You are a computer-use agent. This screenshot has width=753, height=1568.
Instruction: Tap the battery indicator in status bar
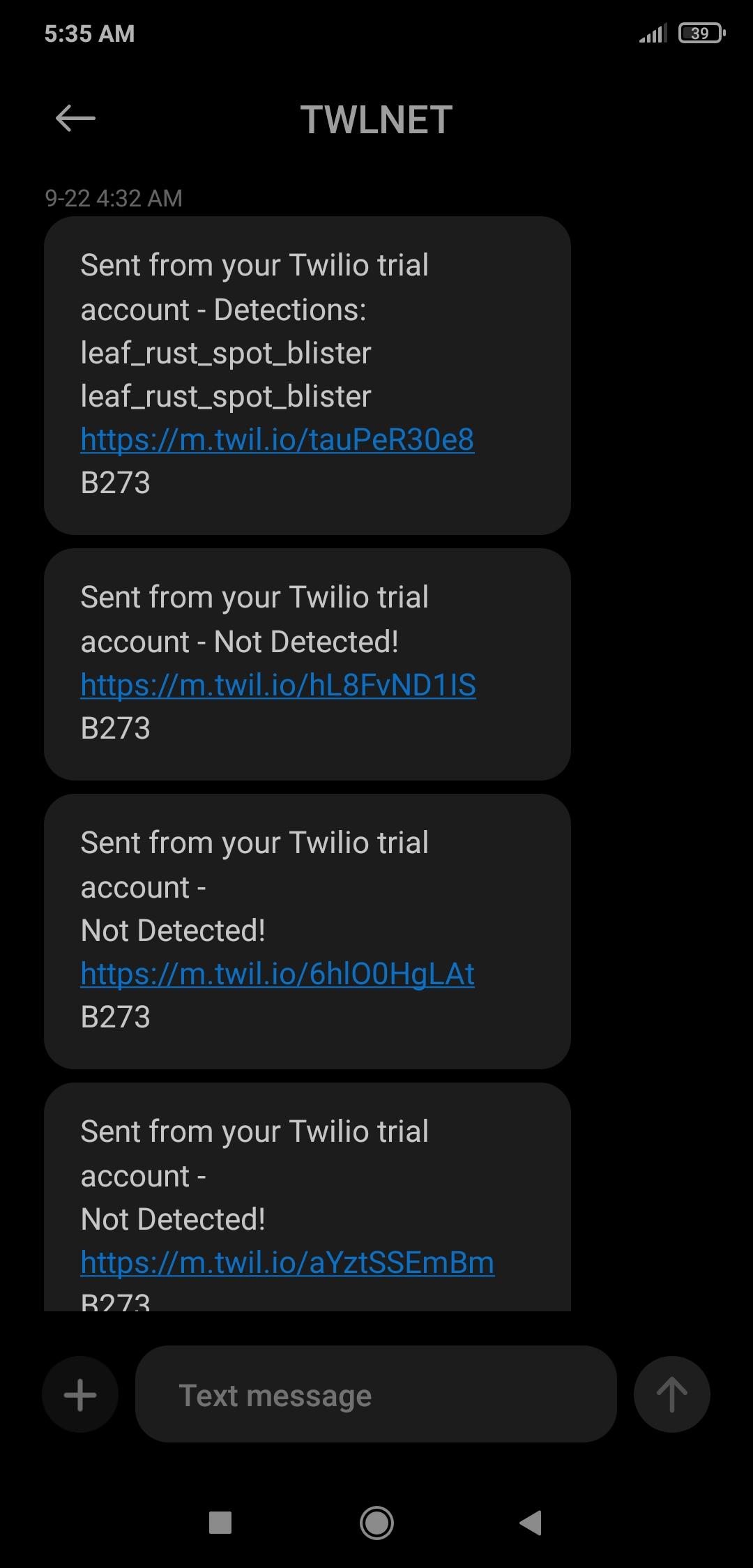click(701, 33)
